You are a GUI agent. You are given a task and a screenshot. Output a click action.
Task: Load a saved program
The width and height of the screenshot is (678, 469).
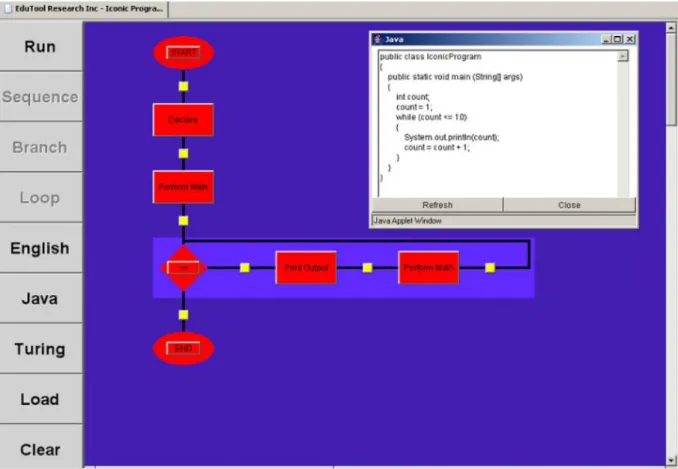pyautogui.click(x=40, y=399)
